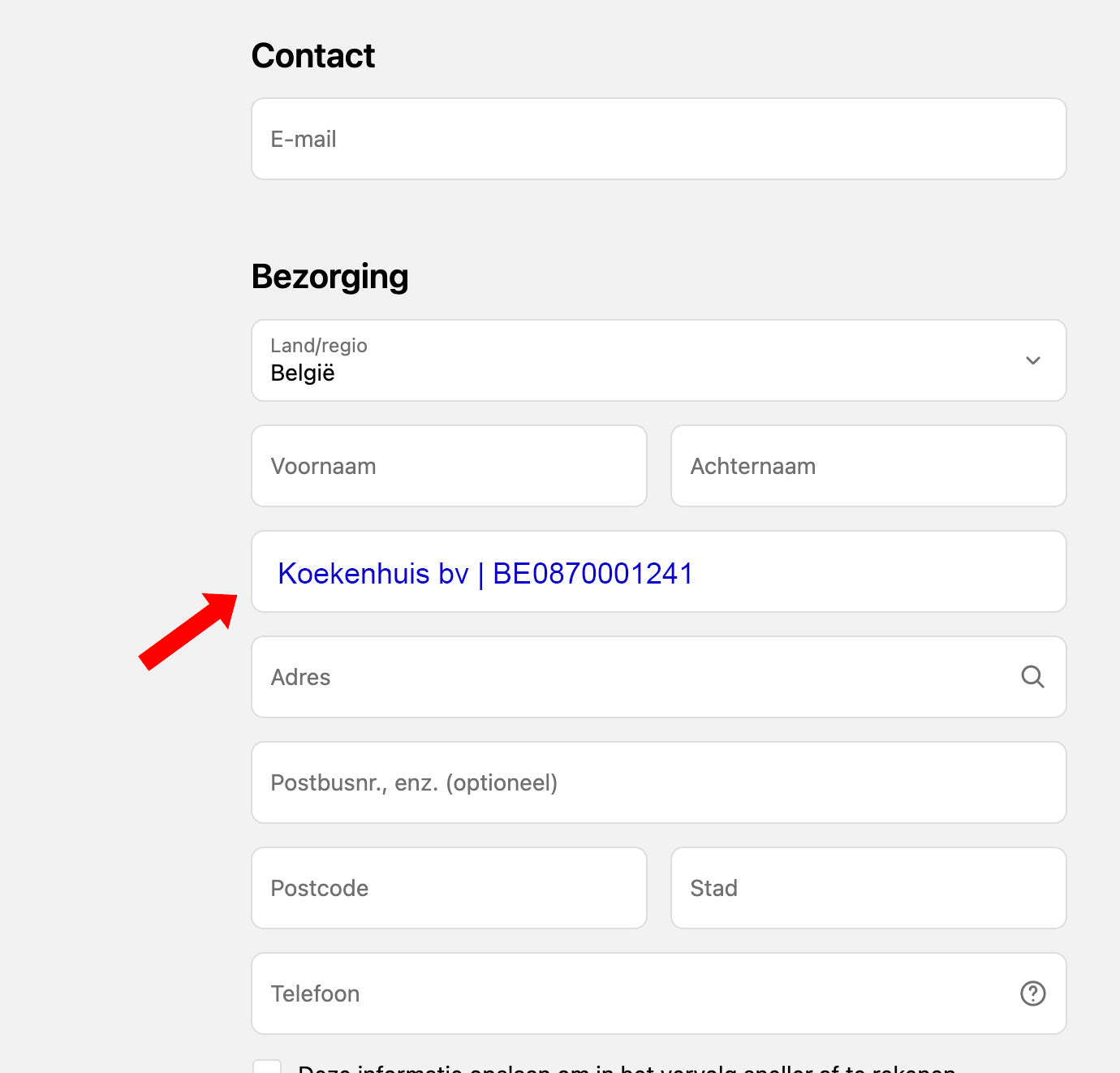This screenshot has width=1120, height=1073.
Task: Focus the Adres input field
Action: [633, 677]
